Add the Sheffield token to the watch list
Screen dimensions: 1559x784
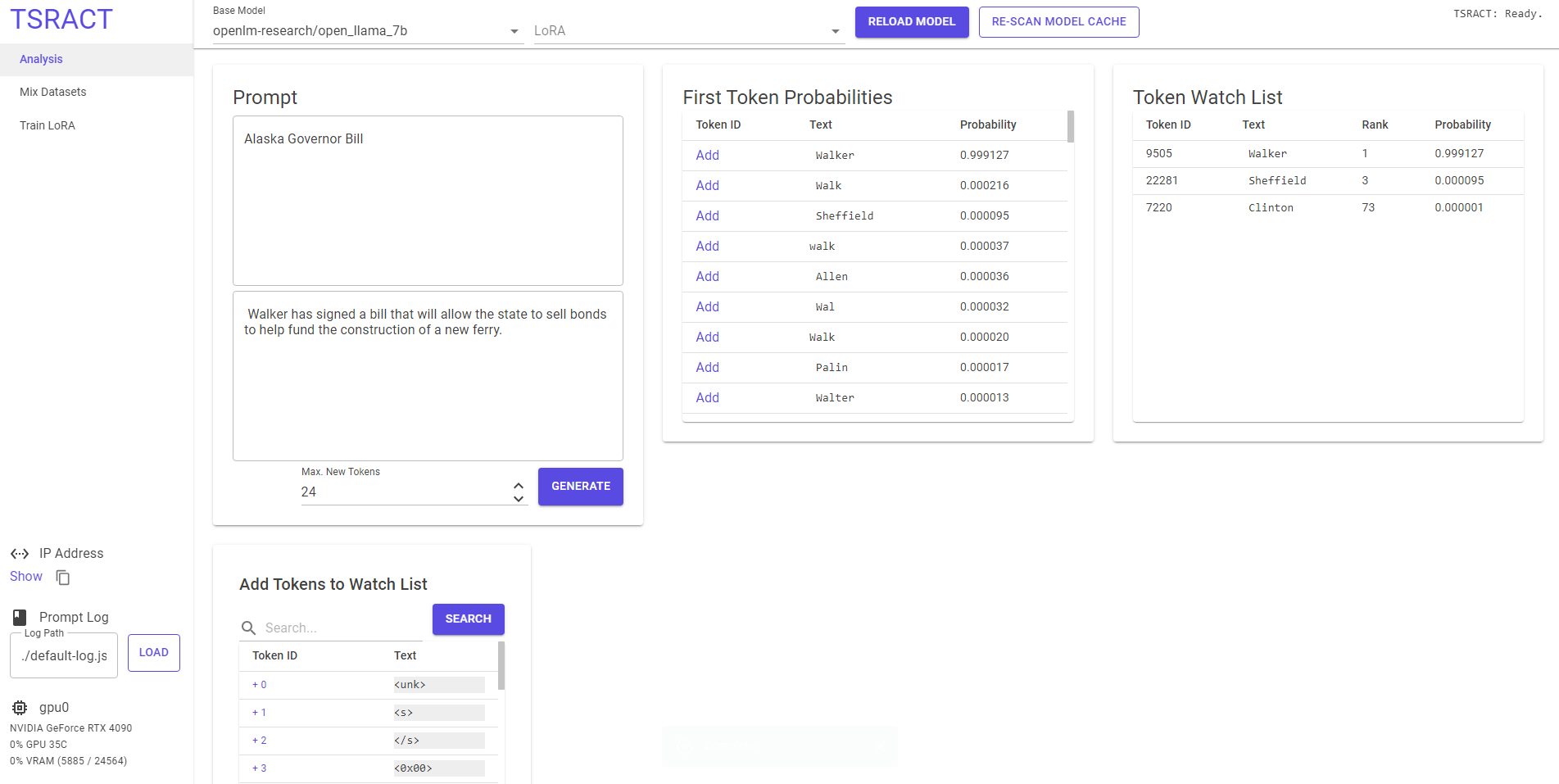(708, 216)
